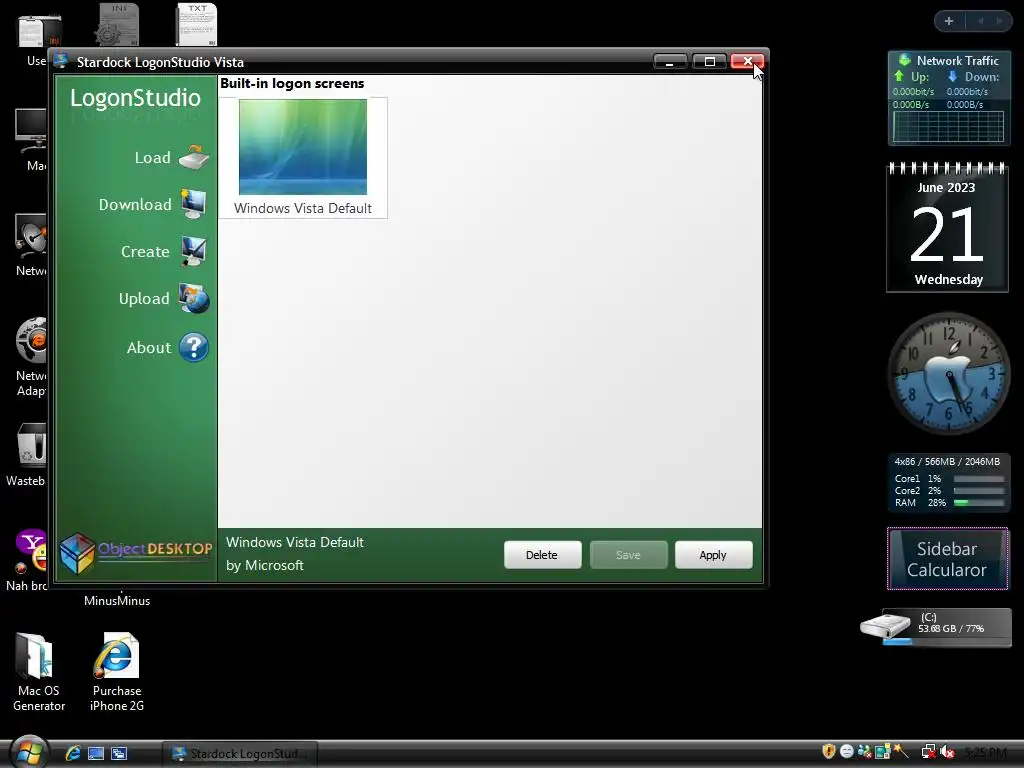This screenshot has width=1024, height=768.
Task: Open the Mac OS Generator desktop icon
Action: click(39, 672)
